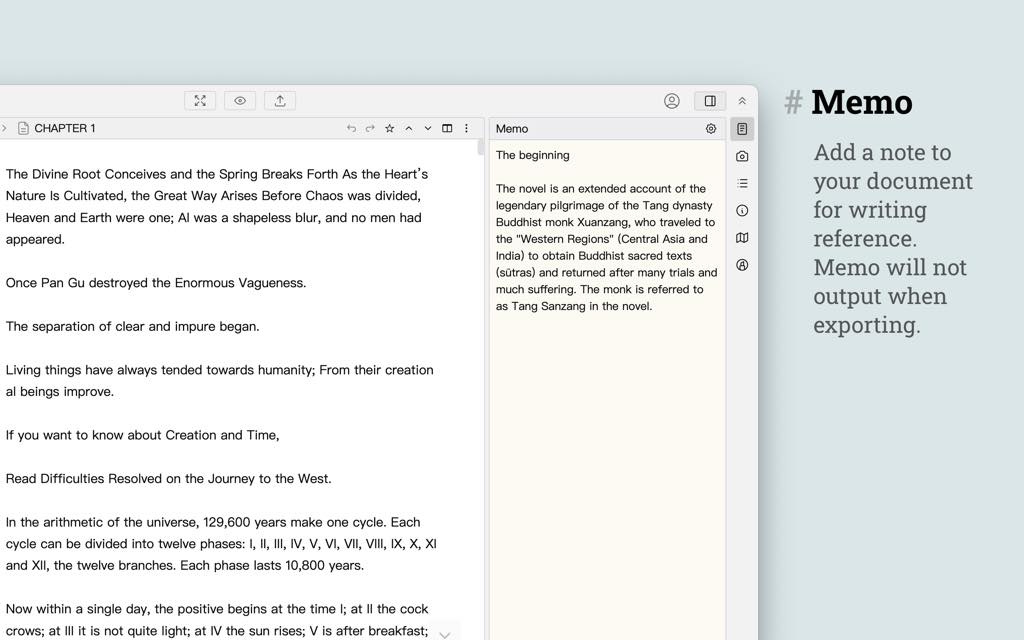Click the memo paragraph about Xuanzang

[606, 247]
